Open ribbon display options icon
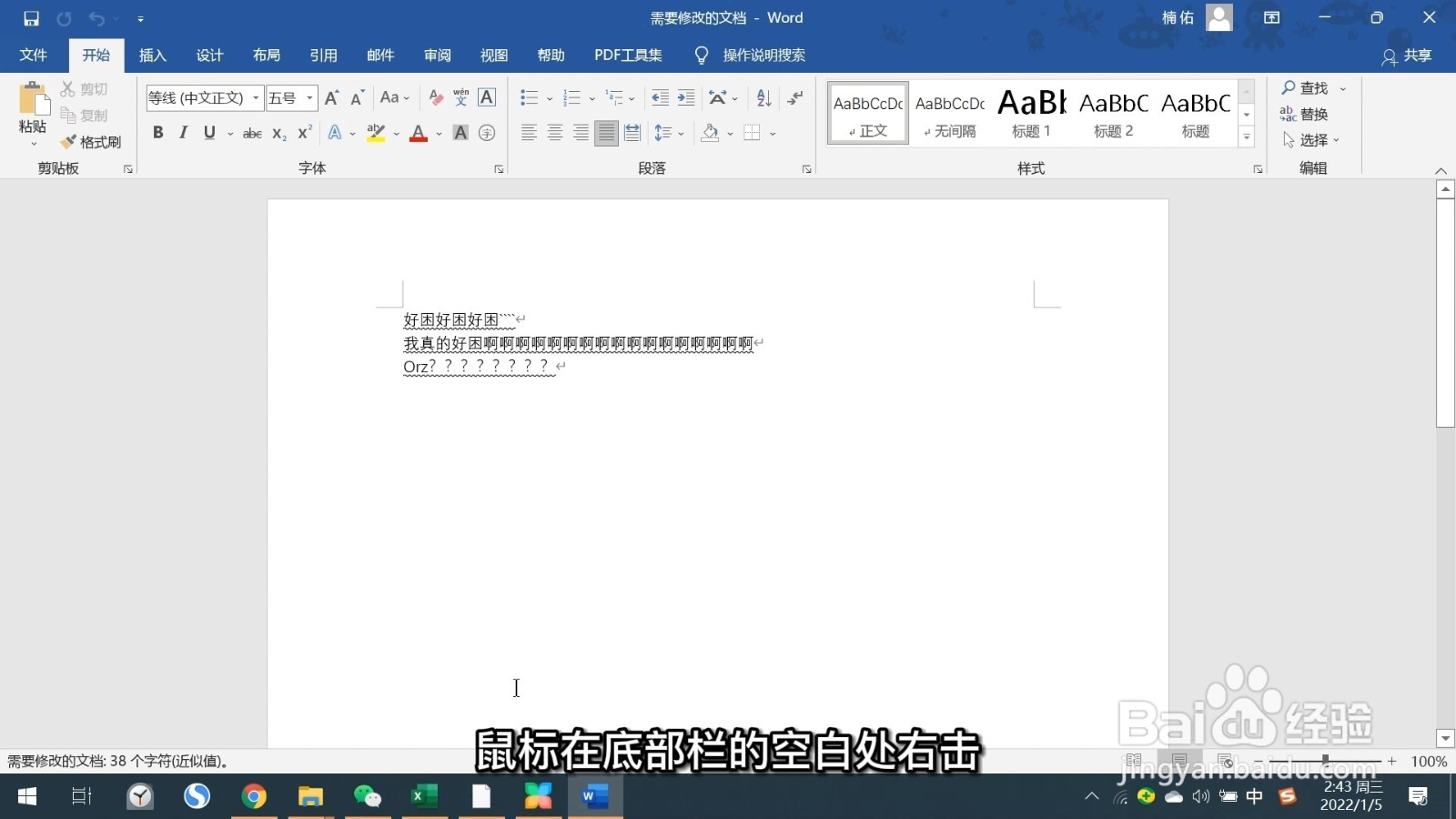The image size is (1456, 819). (1272, 18)
